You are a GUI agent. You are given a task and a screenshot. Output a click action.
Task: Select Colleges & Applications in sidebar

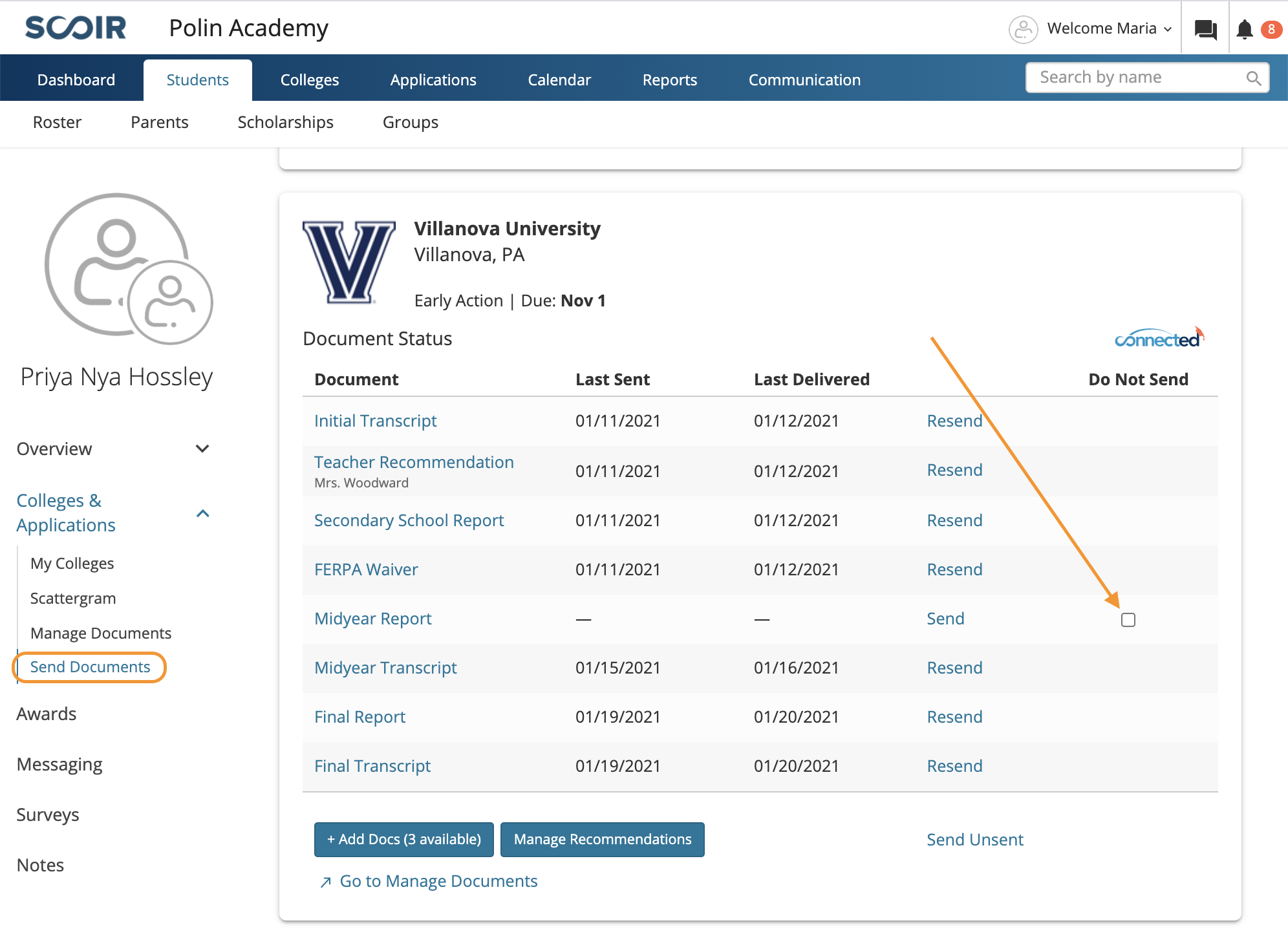tap(66, 513)
